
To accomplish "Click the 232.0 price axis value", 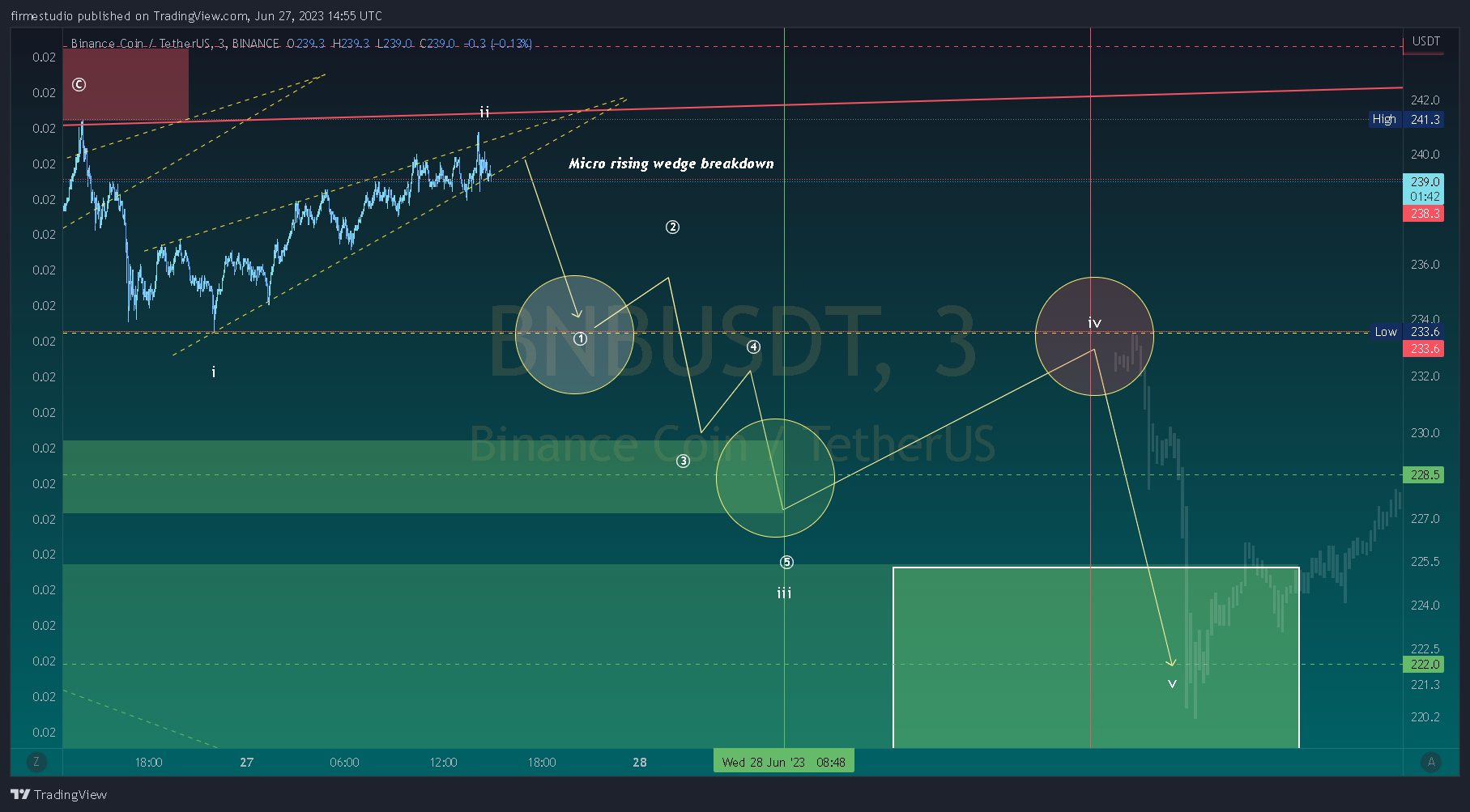I will coord(1425,376).
